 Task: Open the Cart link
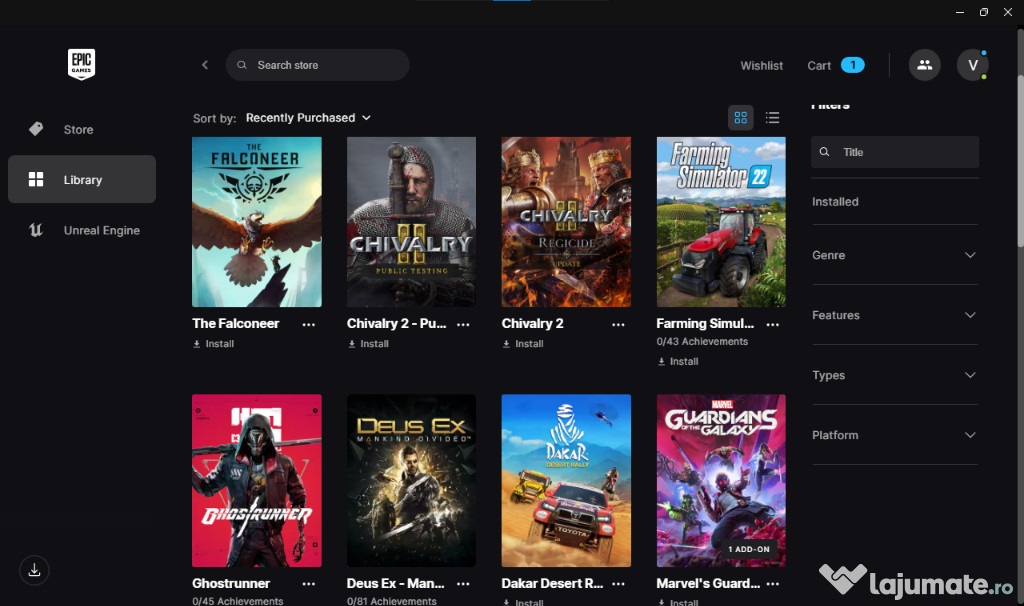pyautogui.click(x=819, y=65)
